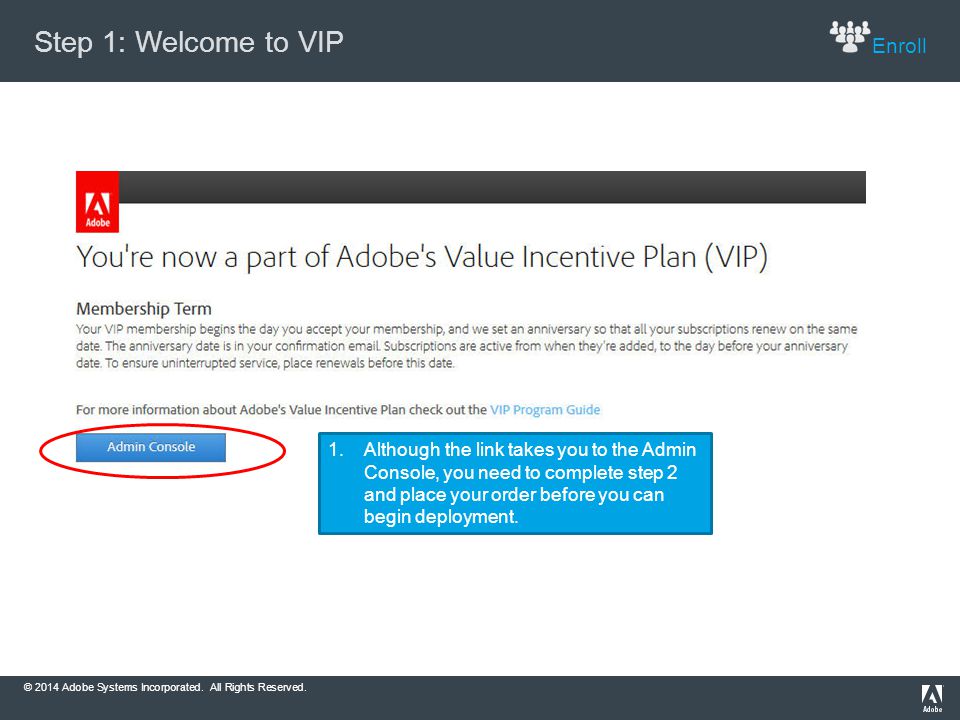Click the red Adobe logo badge
This screenshot has height=720, width=960.
click(x=97, y=202)
